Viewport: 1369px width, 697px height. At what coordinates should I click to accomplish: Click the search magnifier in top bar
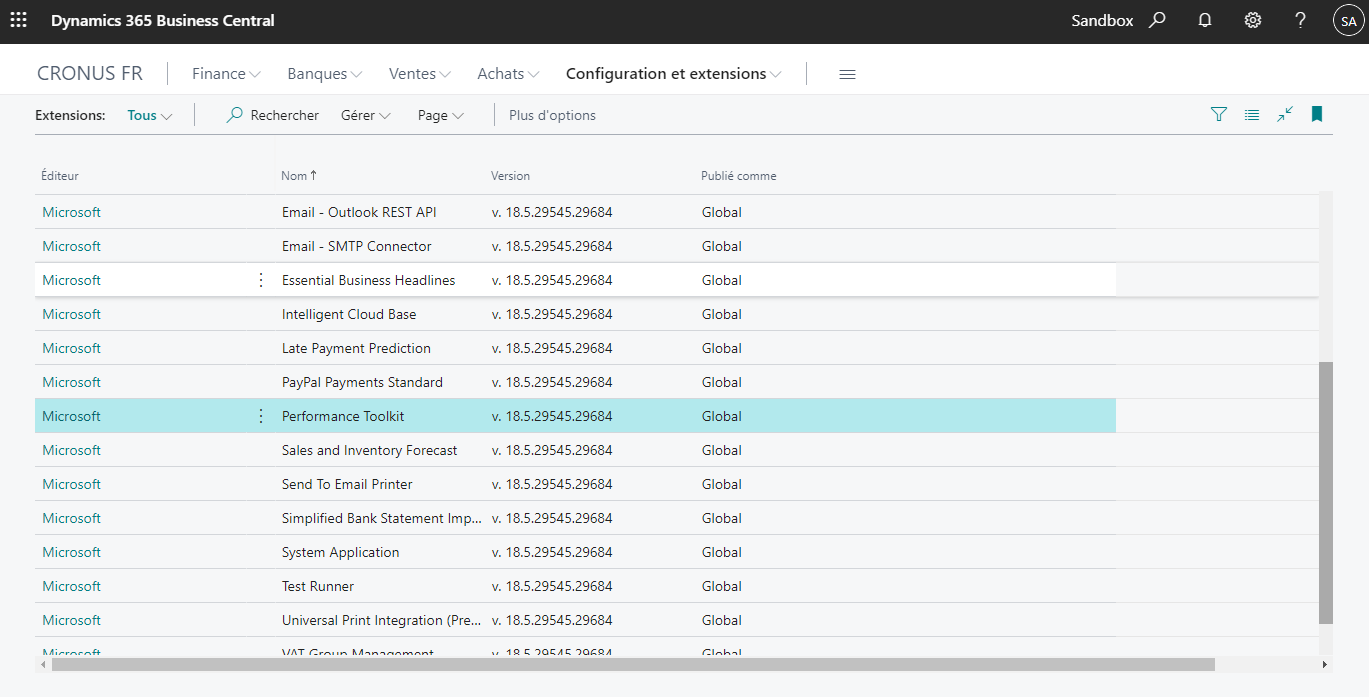[1157, 20]
